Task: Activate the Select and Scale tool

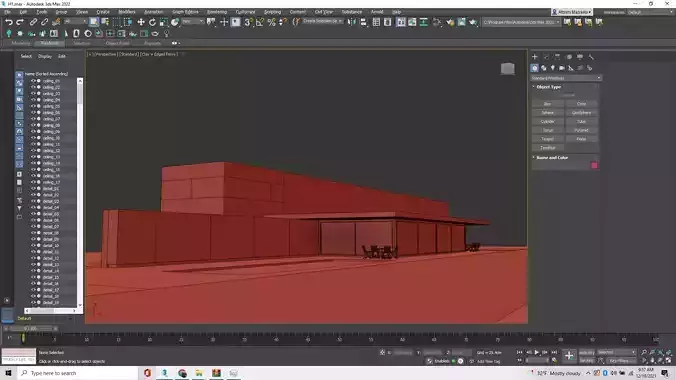Action: coord(163,22)
